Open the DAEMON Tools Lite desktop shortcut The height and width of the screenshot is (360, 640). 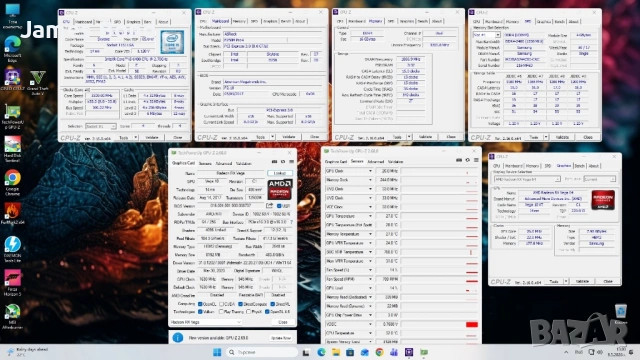(x=12, y=249)
